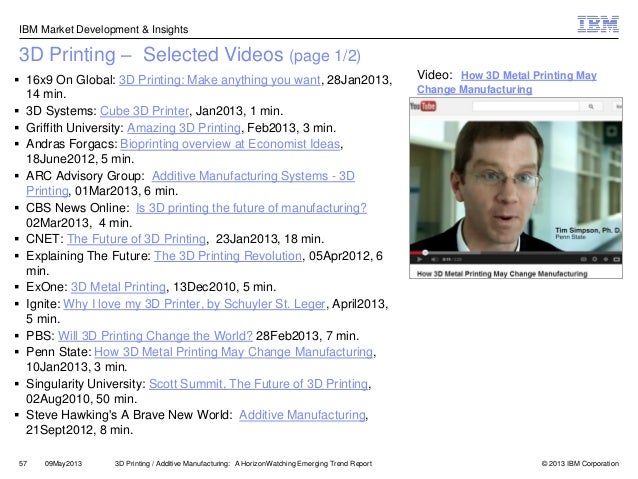638x479 pixels.
Task: Click '02Aug2010, 50 min.' text
Action: click(x=81, y=399)
